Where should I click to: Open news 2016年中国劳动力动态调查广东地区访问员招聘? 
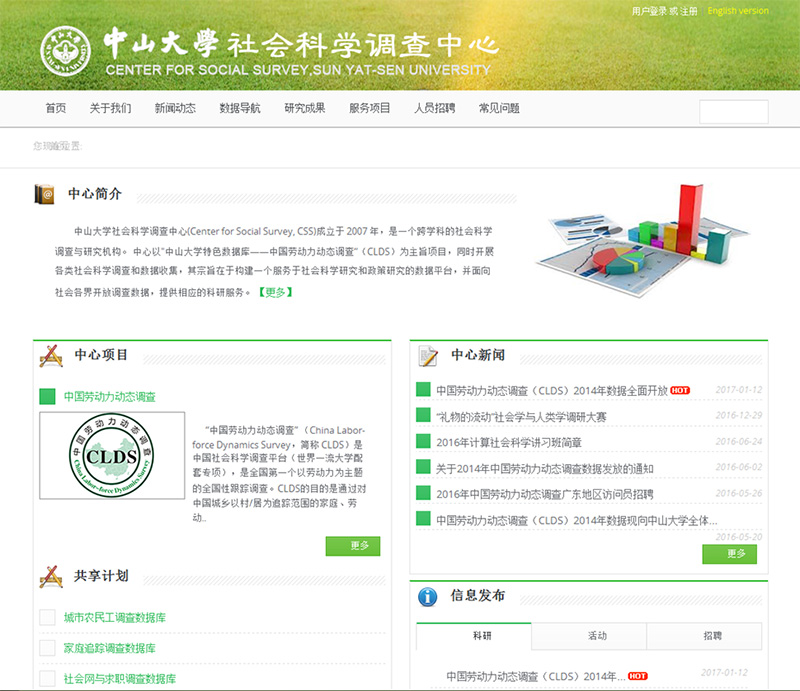coord(544,494)
